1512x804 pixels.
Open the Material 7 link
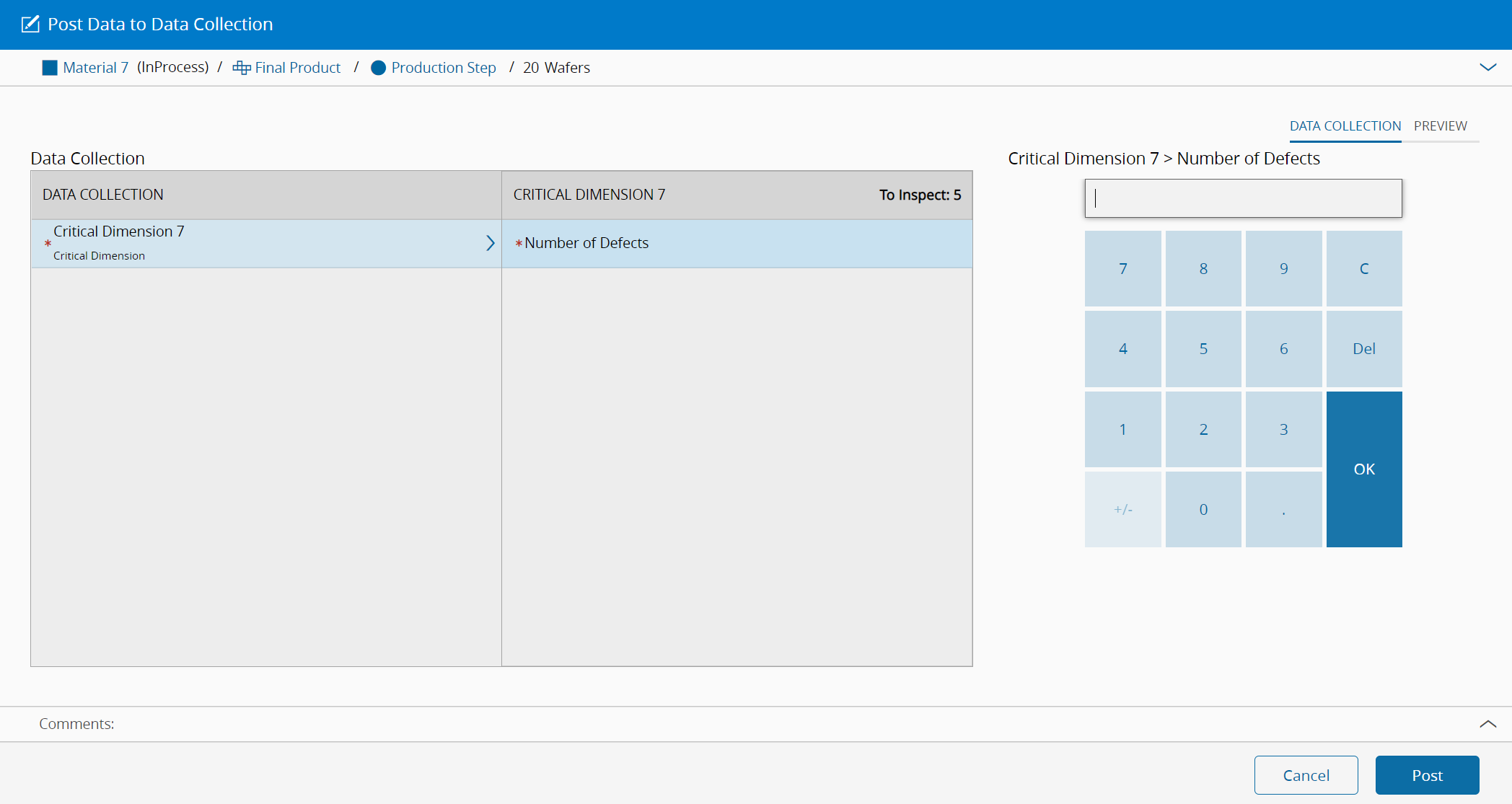coord(95,68)
